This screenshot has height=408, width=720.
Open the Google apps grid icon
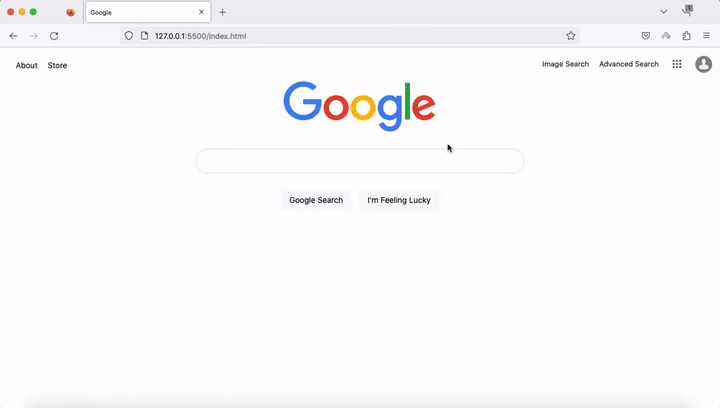click(x=677, y=64)
